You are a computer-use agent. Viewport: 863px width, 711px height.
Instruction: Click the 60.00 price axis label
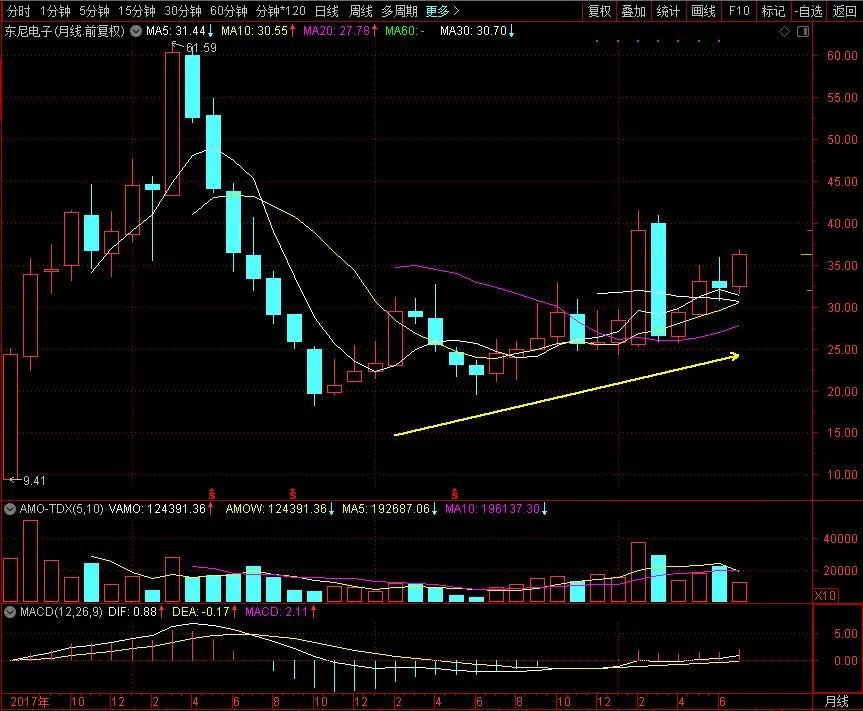(842, 56)
